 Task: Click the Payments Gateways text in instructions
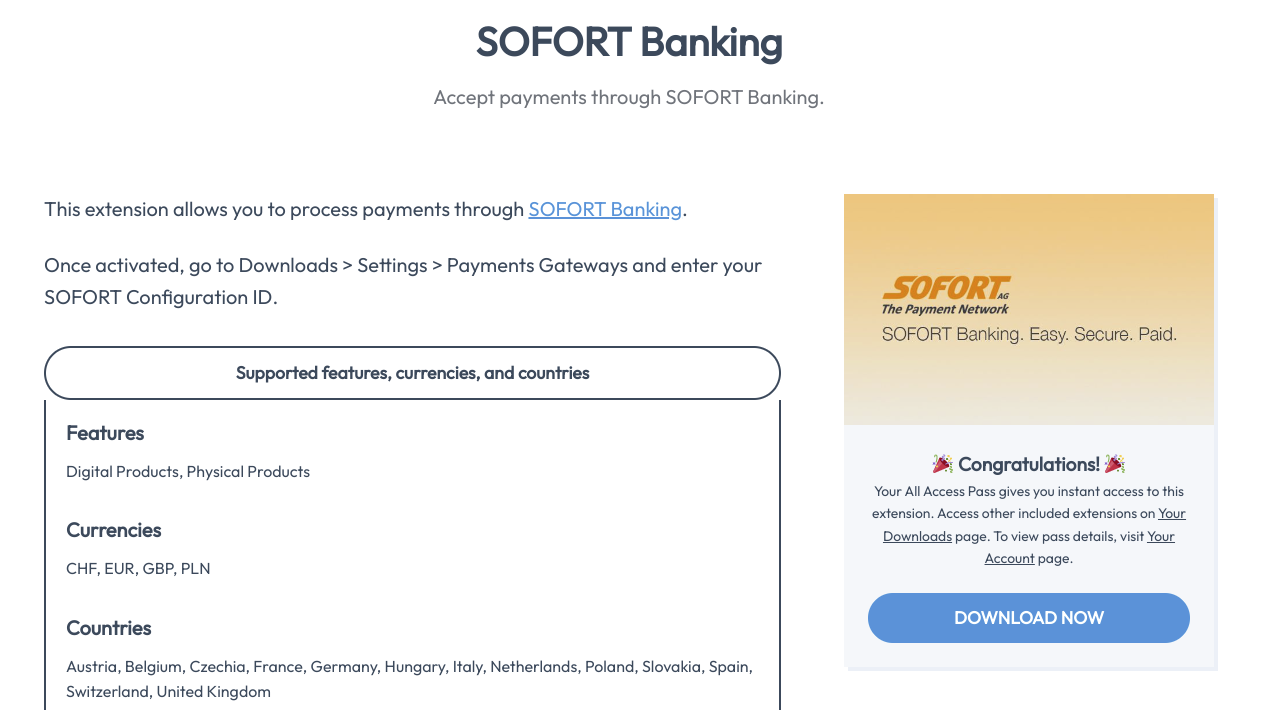pos(536,265)
